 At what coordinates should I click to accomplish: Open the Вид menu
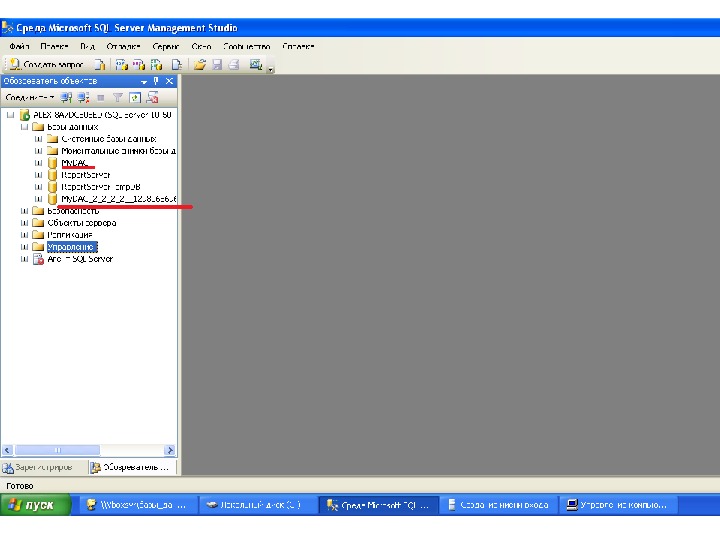(87, 46)
